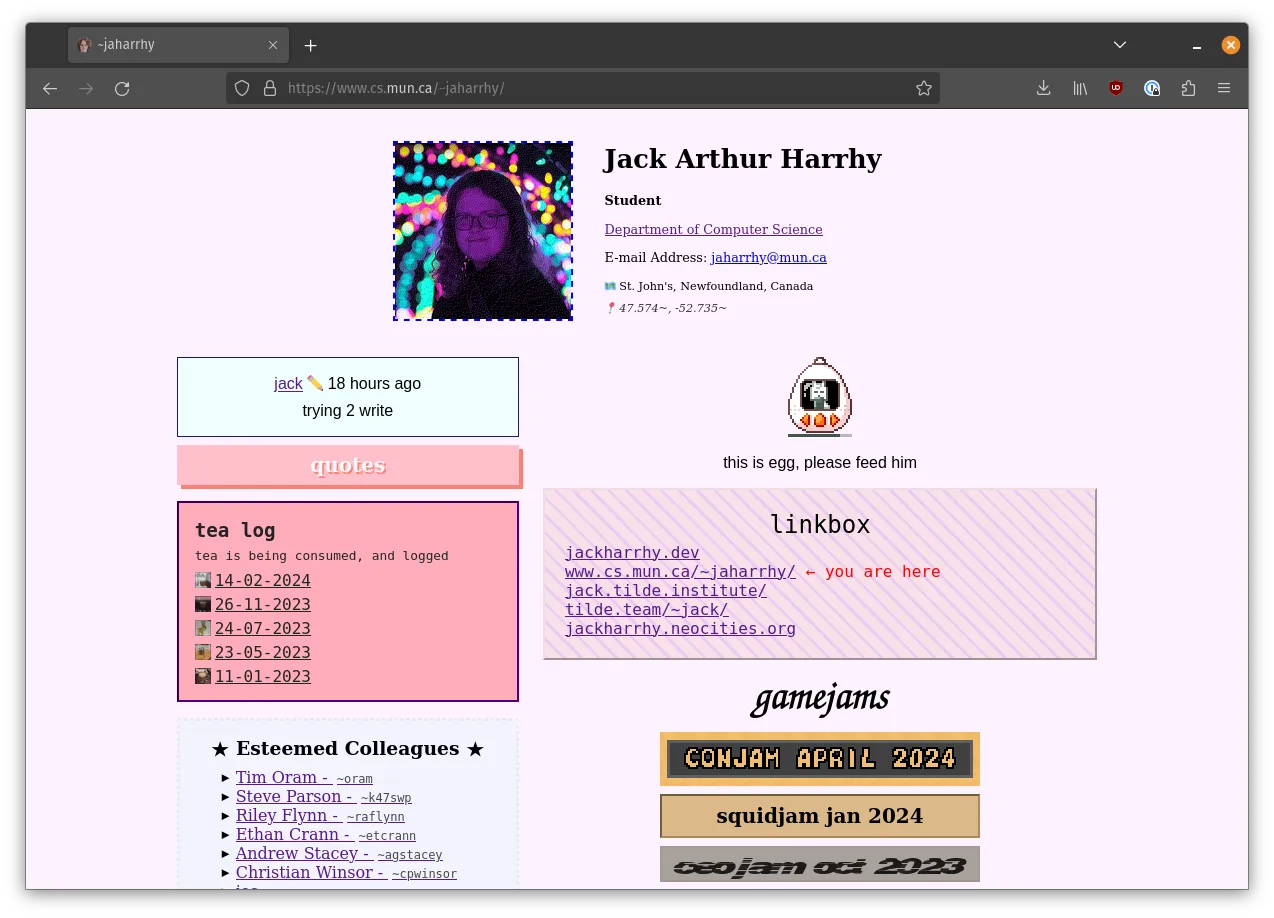Image resolution: width=1274 pixels, height=918 pixels.
Task: Open the Downloads panel icon
Action: point(1043,89)
